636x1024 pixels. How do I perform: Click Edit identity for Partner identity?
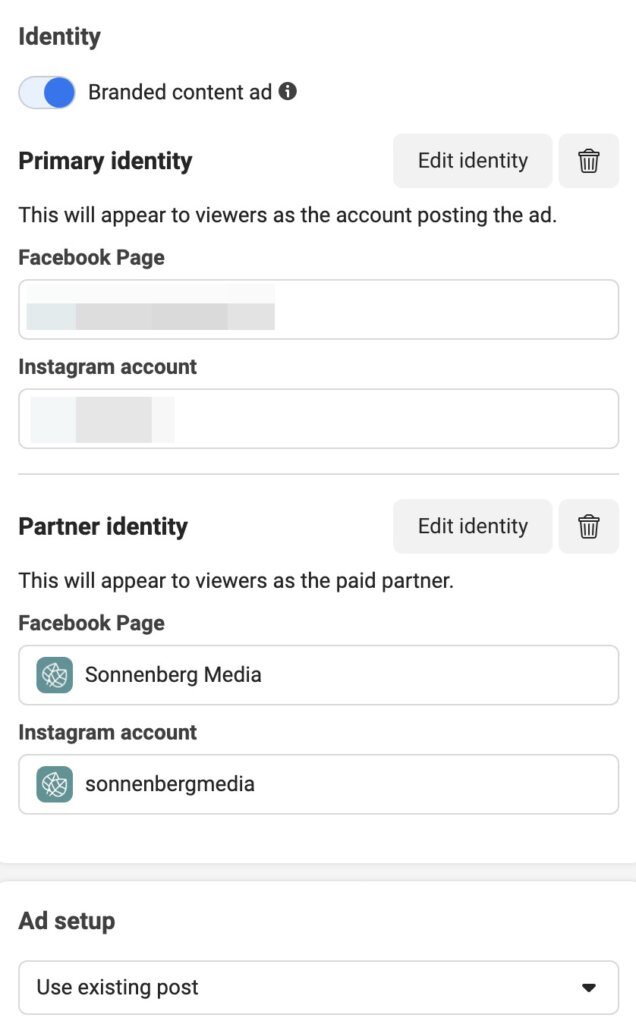coord(472,526)
